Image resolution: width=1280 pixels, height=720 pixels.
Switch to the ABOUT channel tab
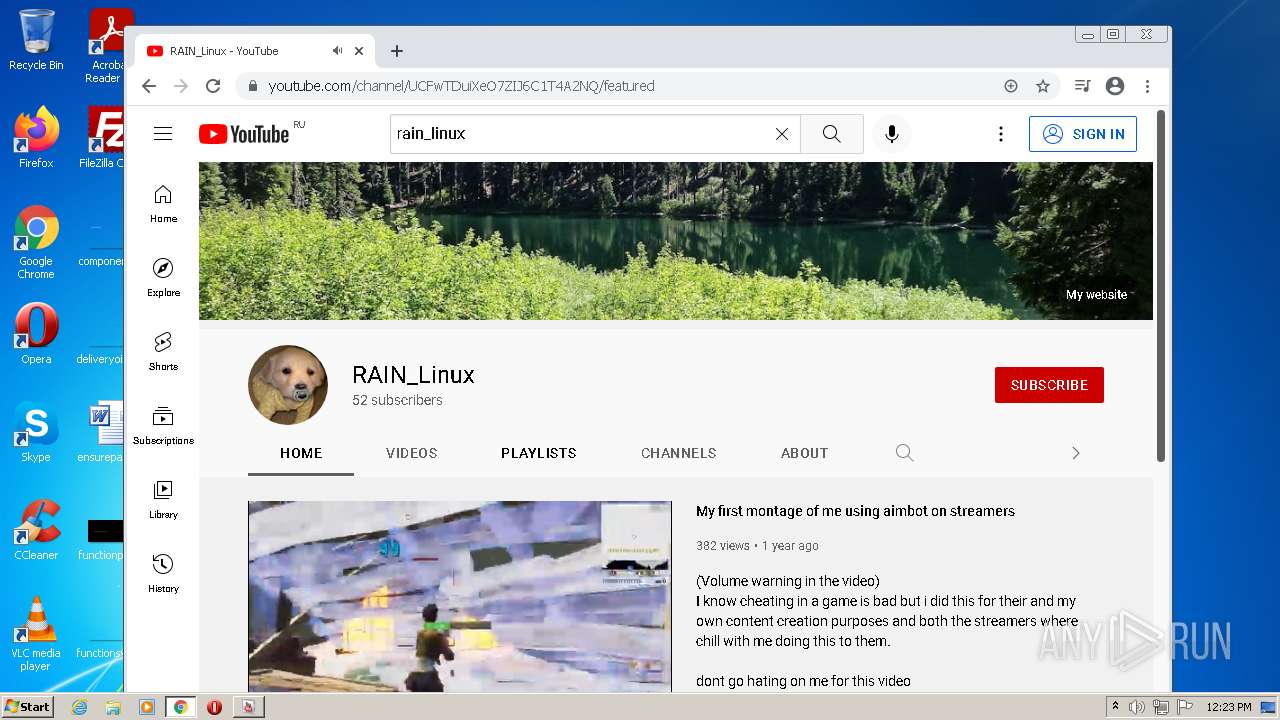coord(805,453)
